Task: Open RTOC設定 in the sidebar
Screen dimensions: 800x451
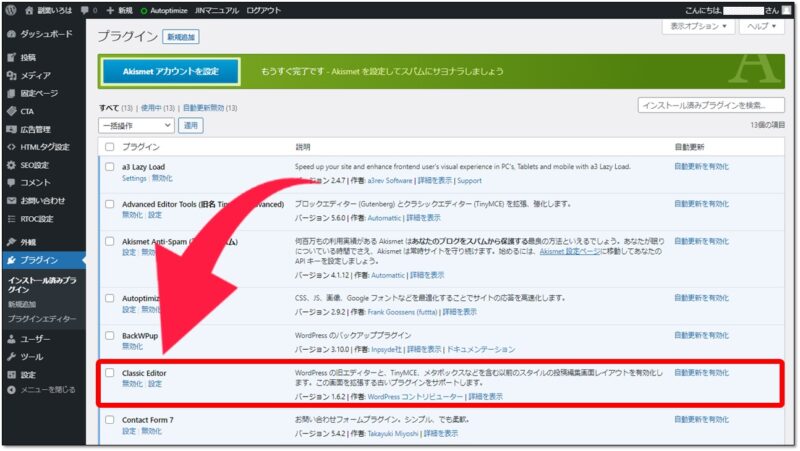Action: click(x=30, y=219)
